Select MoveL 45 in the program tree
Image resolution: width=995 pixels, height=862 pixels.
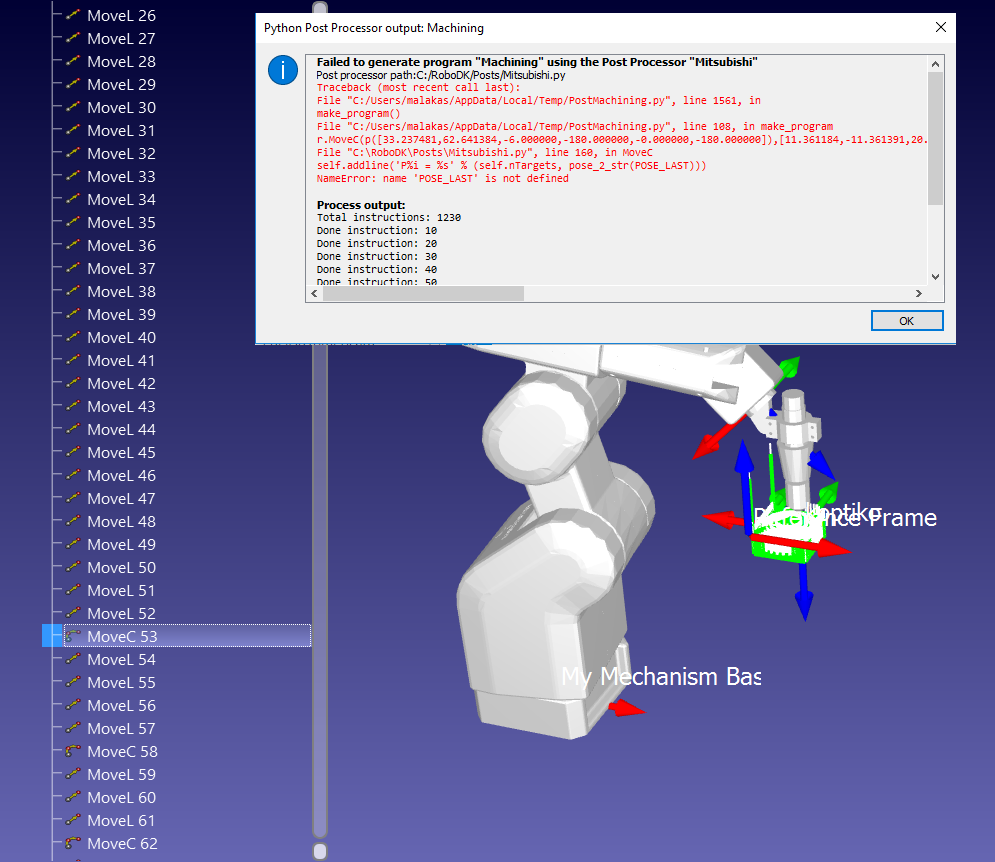pyautogui.click(x=121, y=453)
